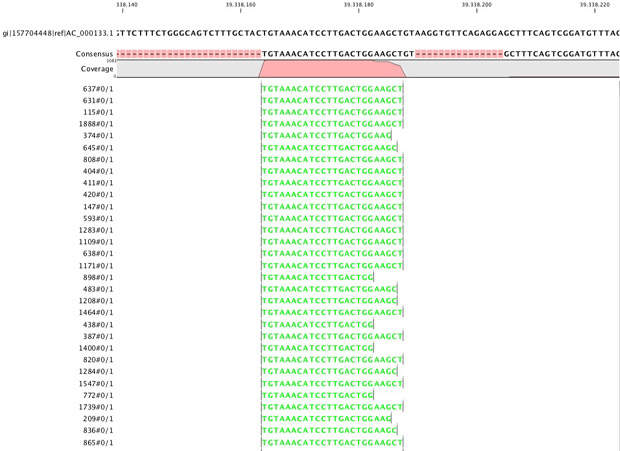Image resolution: width=620 pixels, height=451 pixels.
Task: Select read 1283#0/1 label
Action: click(96, 230)
